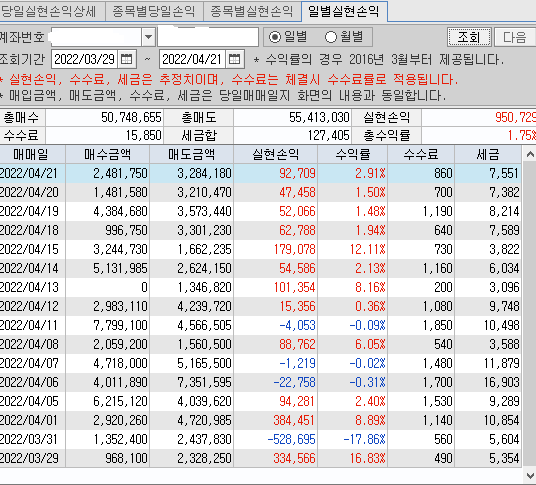Viewport: 536px width, 485px height.
Task: Sort by the 매매일 column header
Action: 31,154
